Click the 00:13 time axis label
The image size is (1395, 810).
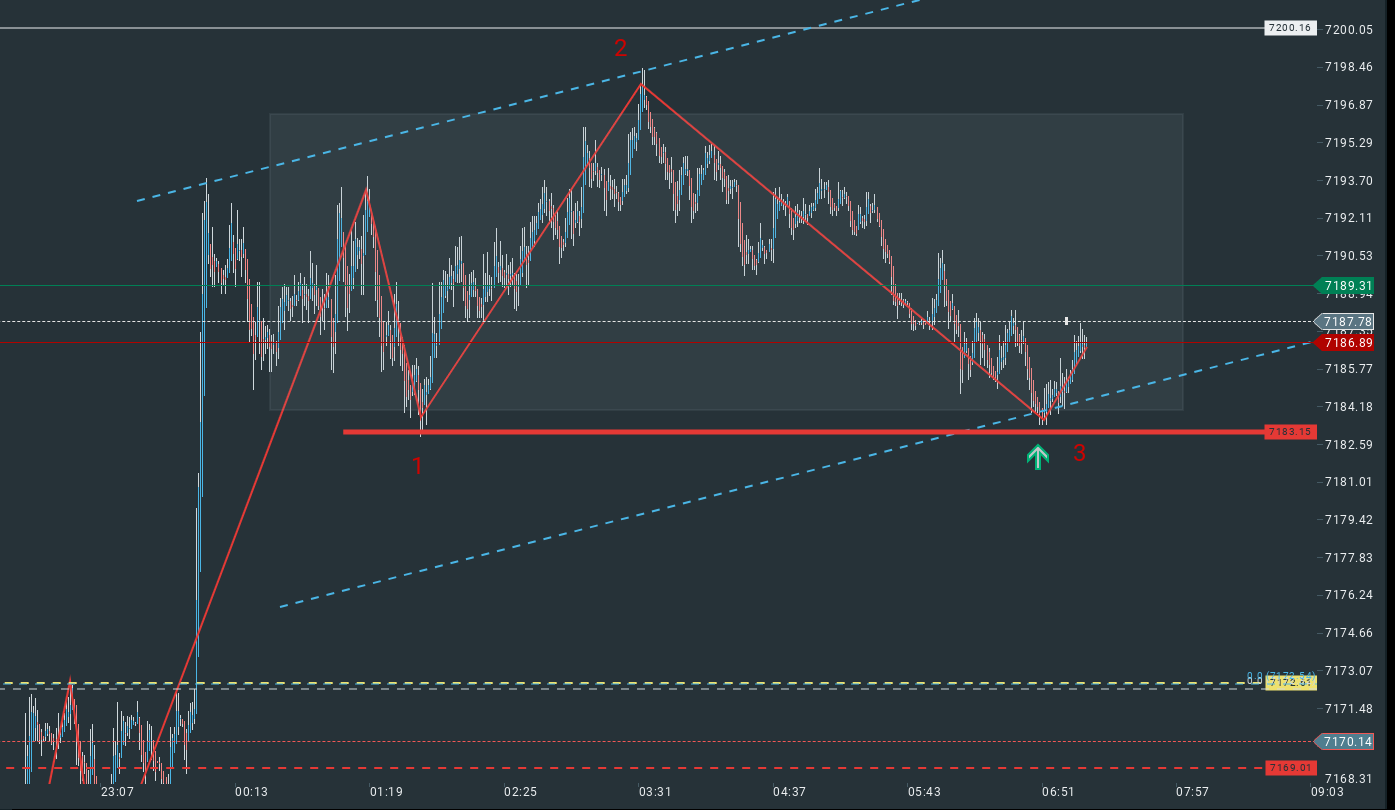[251, 792]
